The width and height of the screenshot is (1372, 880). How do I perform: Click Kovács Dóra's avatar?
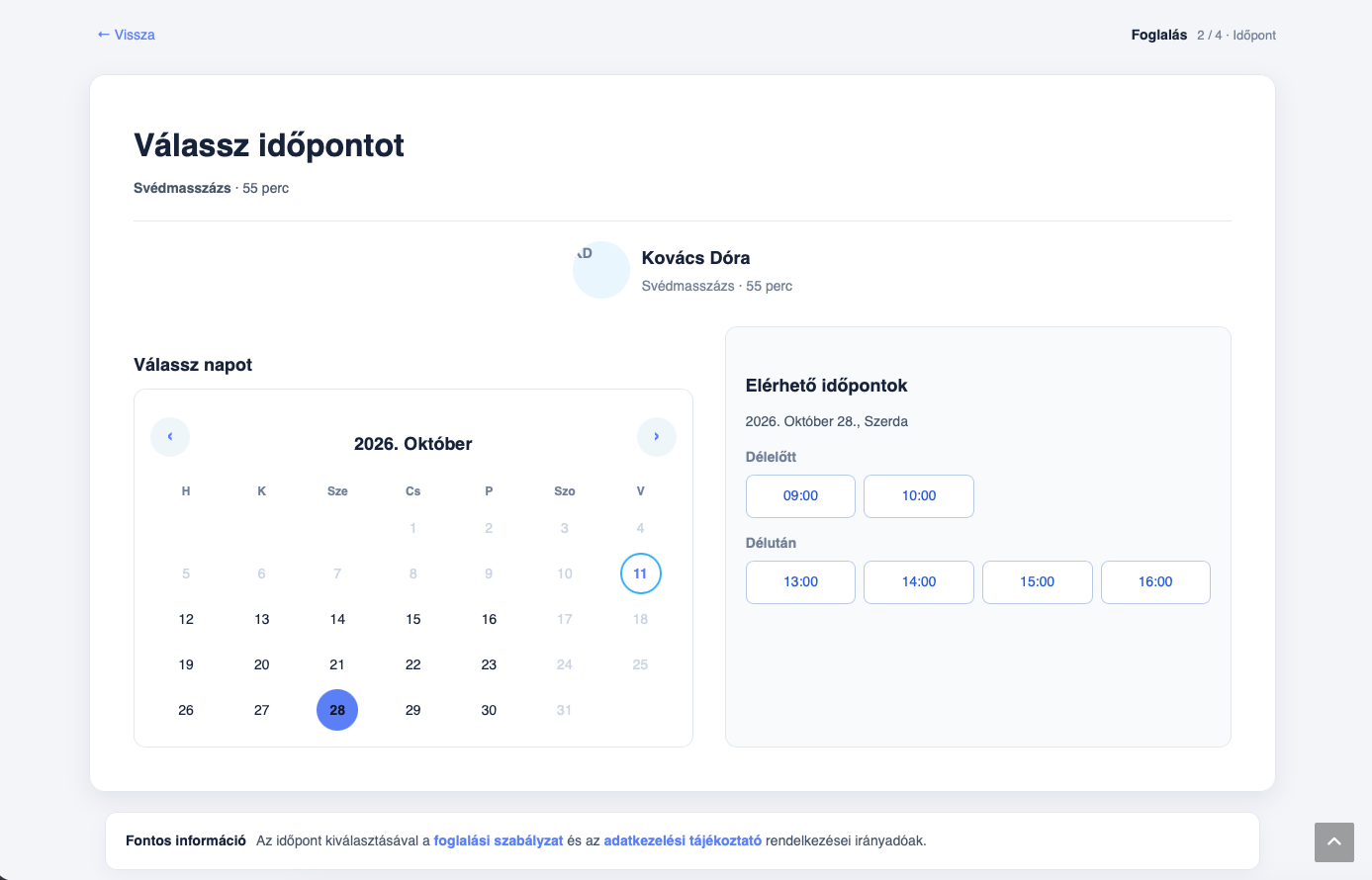pyautogui.click(x=601, y=270)
